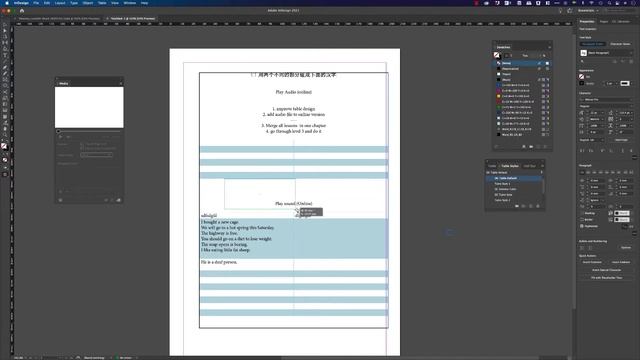This screenshot has height=360, width=640.
Task: Click the Align Left paragraph icon
Action: [x=582, y=172]
